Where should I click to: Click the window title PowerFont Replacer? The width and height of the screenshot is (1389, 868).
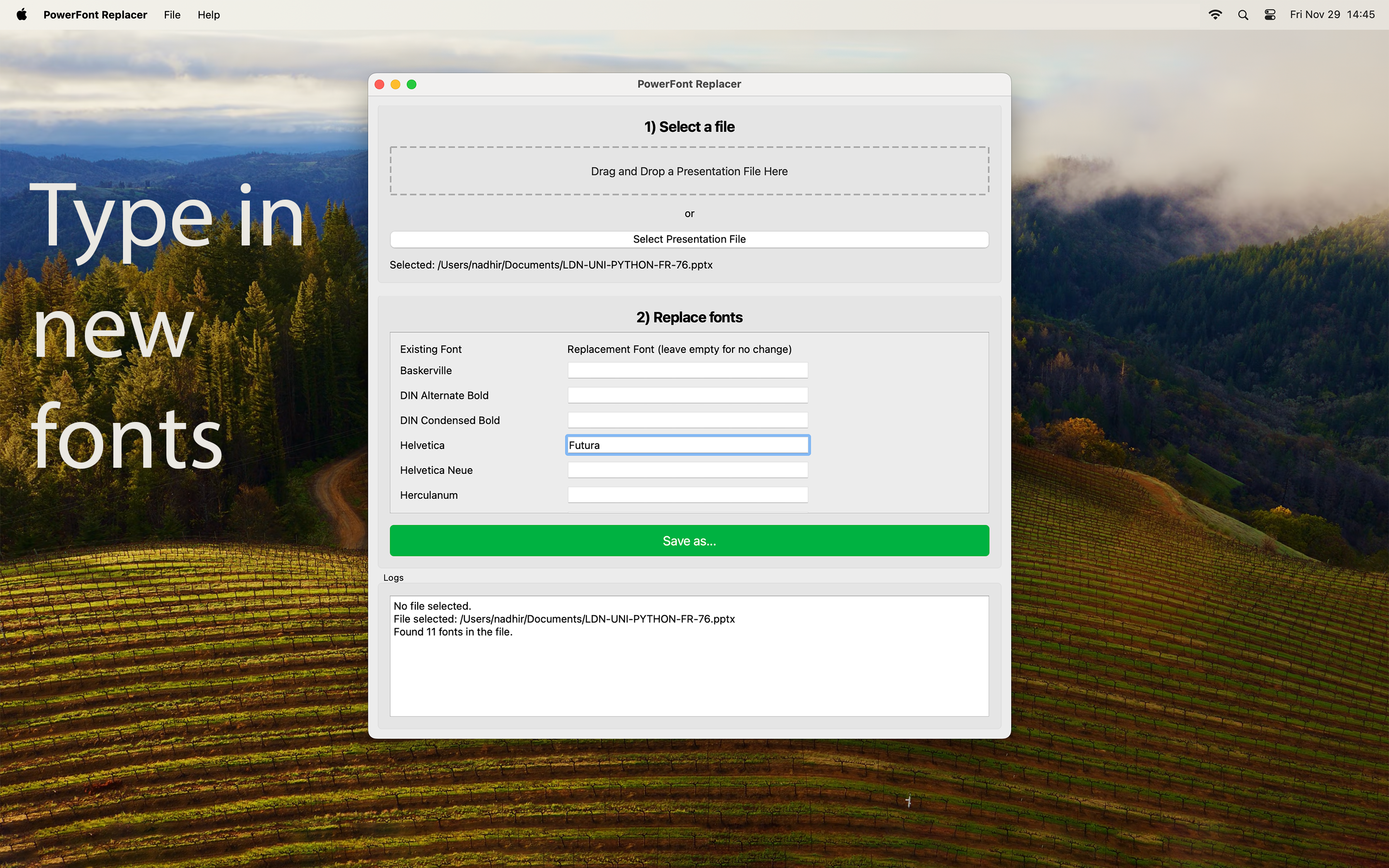tap(689, 84)
